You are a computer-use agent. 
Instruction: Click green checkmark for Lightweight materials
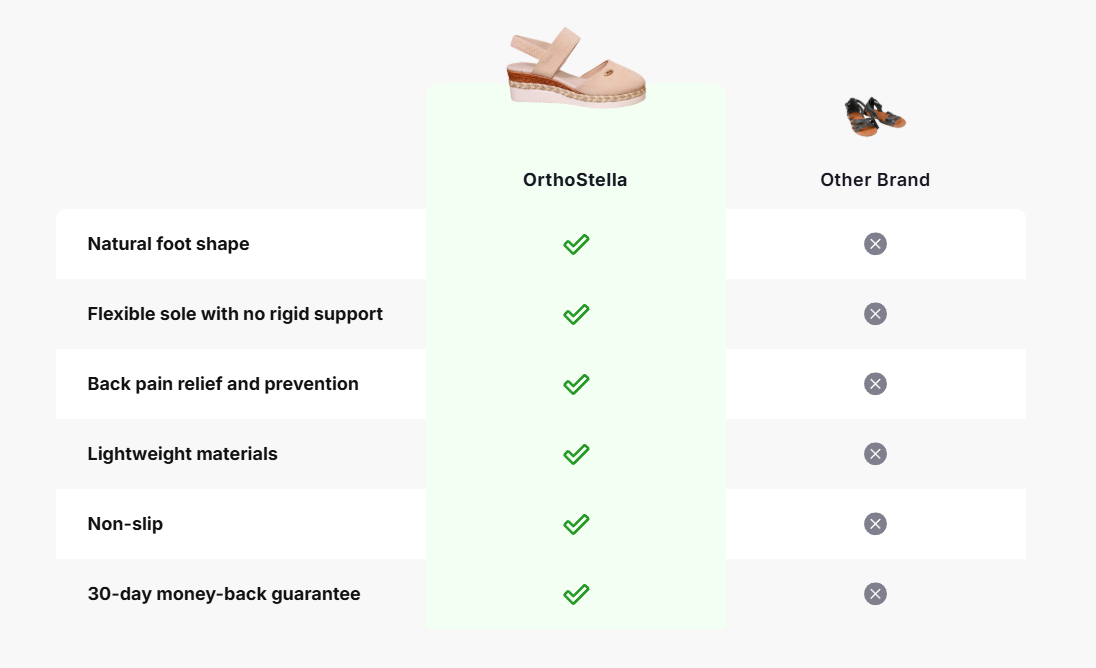(x=576, y=454)
